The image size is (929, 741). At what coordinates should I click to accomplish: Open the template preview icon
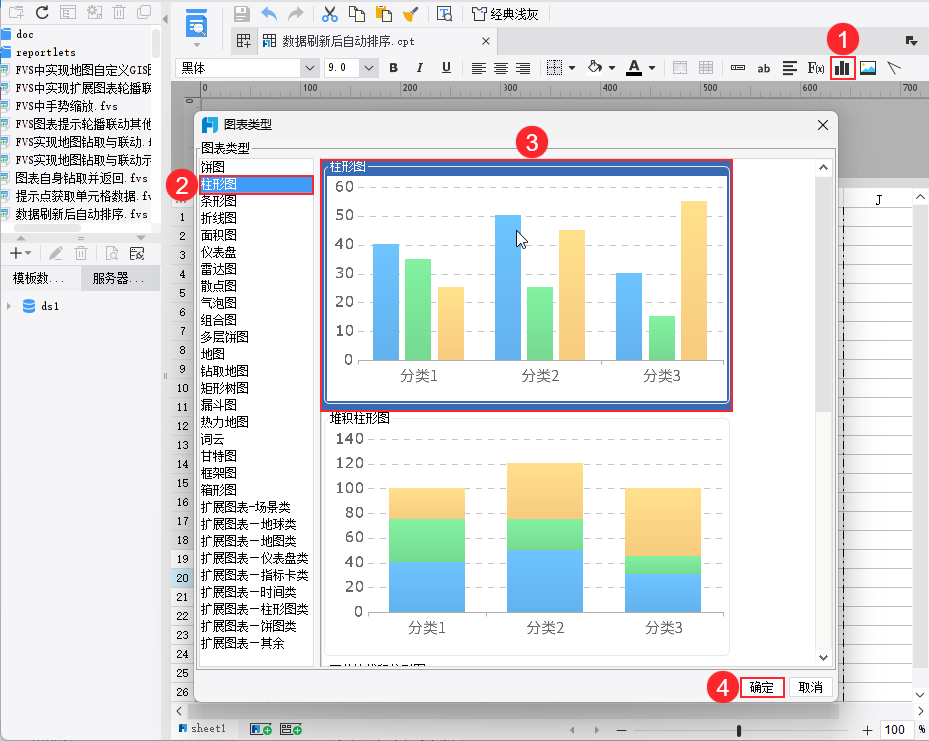coord(196,25)
